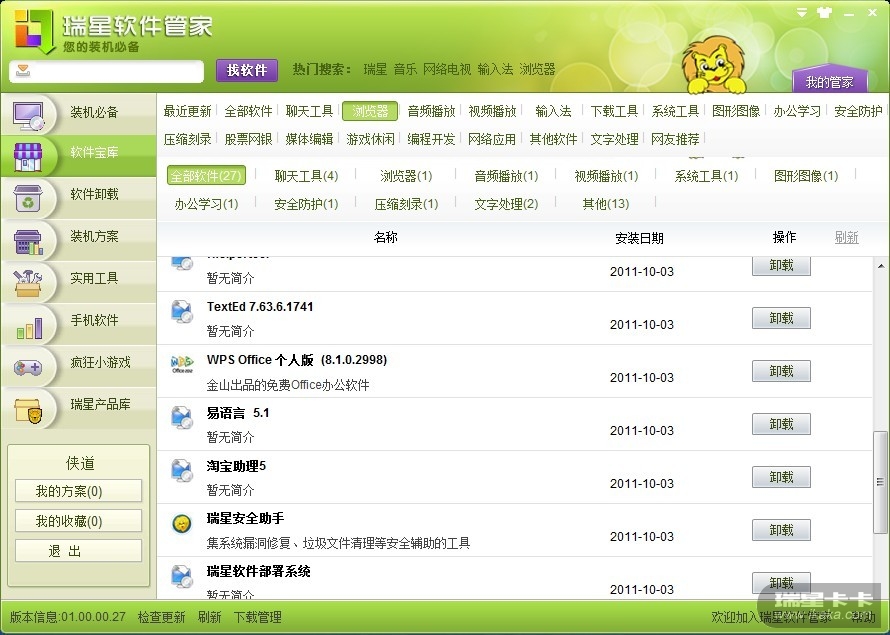
Task: Open 装机方案 icon in sidebar
Action: click(28, 242)
